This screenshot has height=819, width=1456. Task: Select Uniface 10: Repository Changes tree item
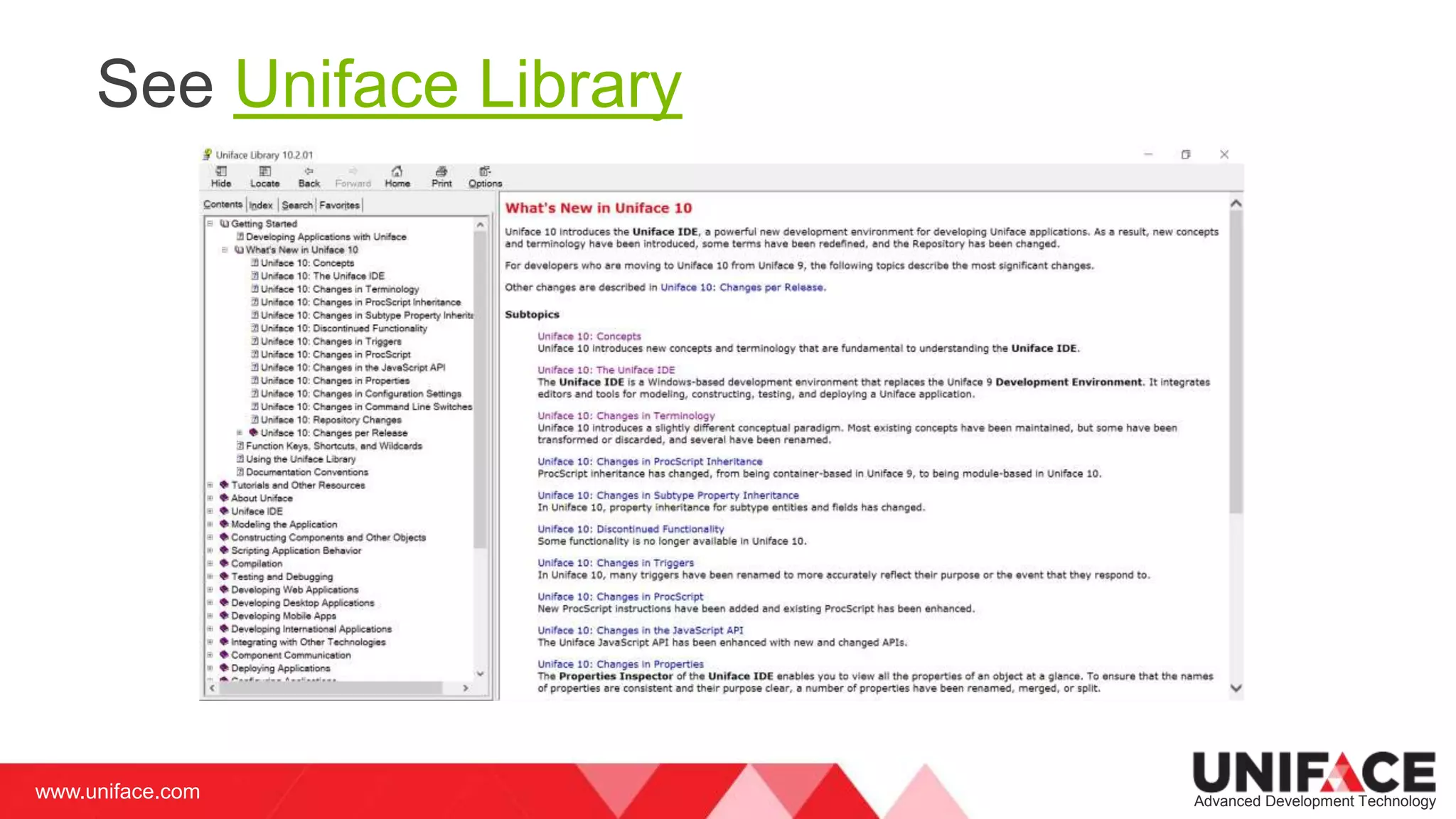coord(331,419)
